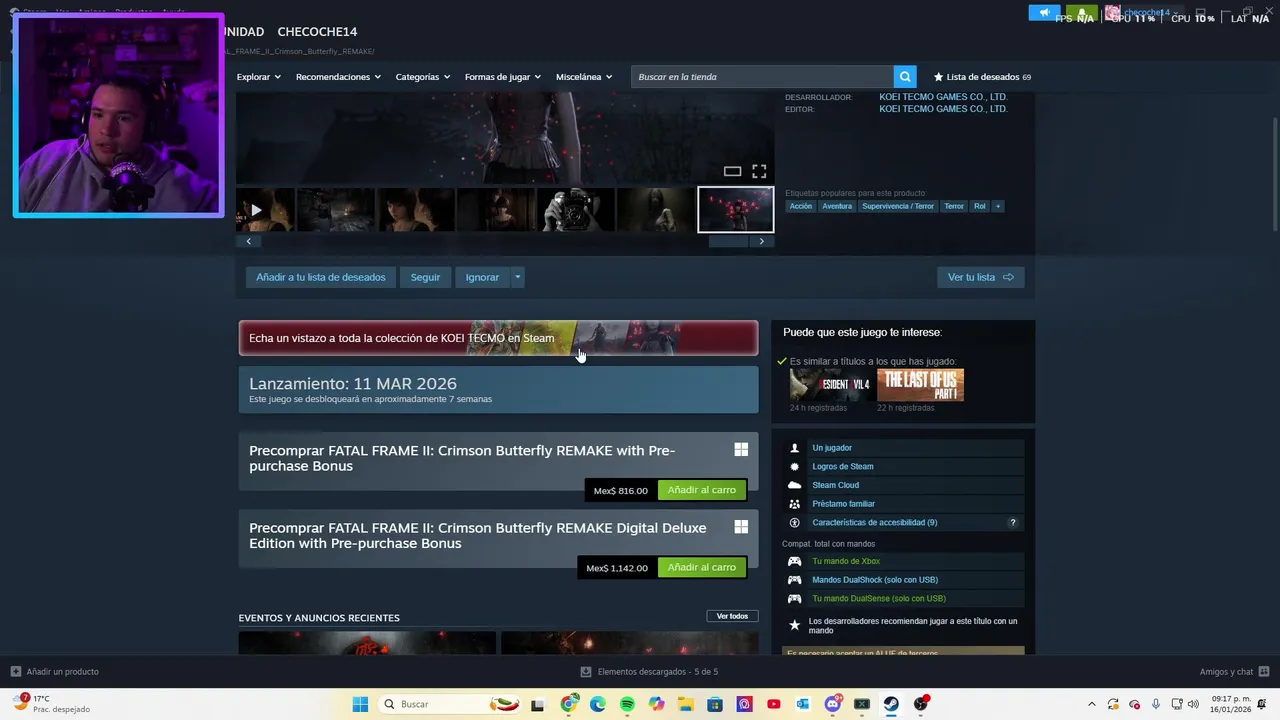Image resolution: width=1280 pixels, height=720 pixels.
Task: Open The Last of Us Part I thumbnail
Action: point(920,385)
